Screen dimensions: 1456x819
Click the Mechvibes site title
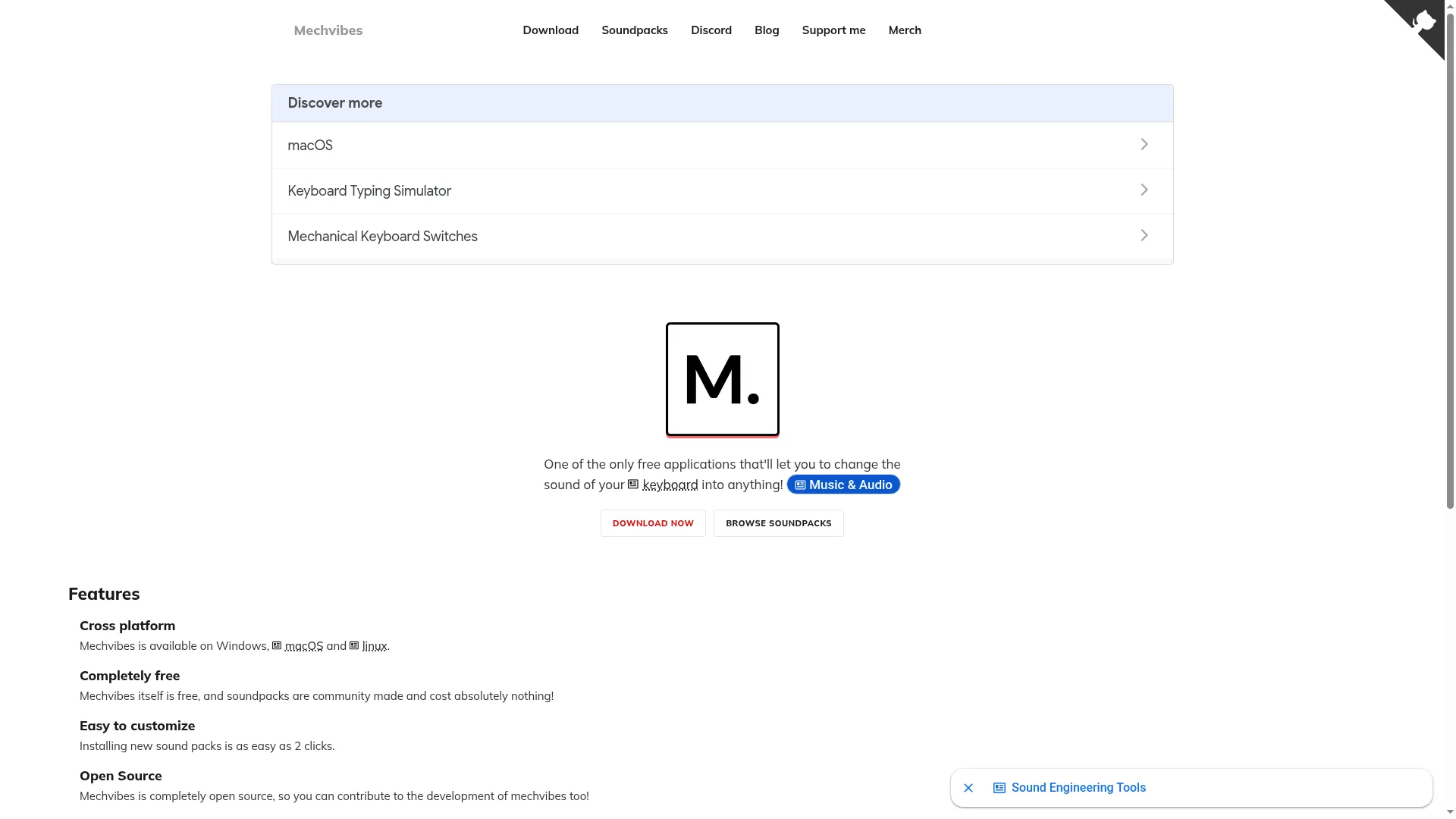tap(328, 30)
